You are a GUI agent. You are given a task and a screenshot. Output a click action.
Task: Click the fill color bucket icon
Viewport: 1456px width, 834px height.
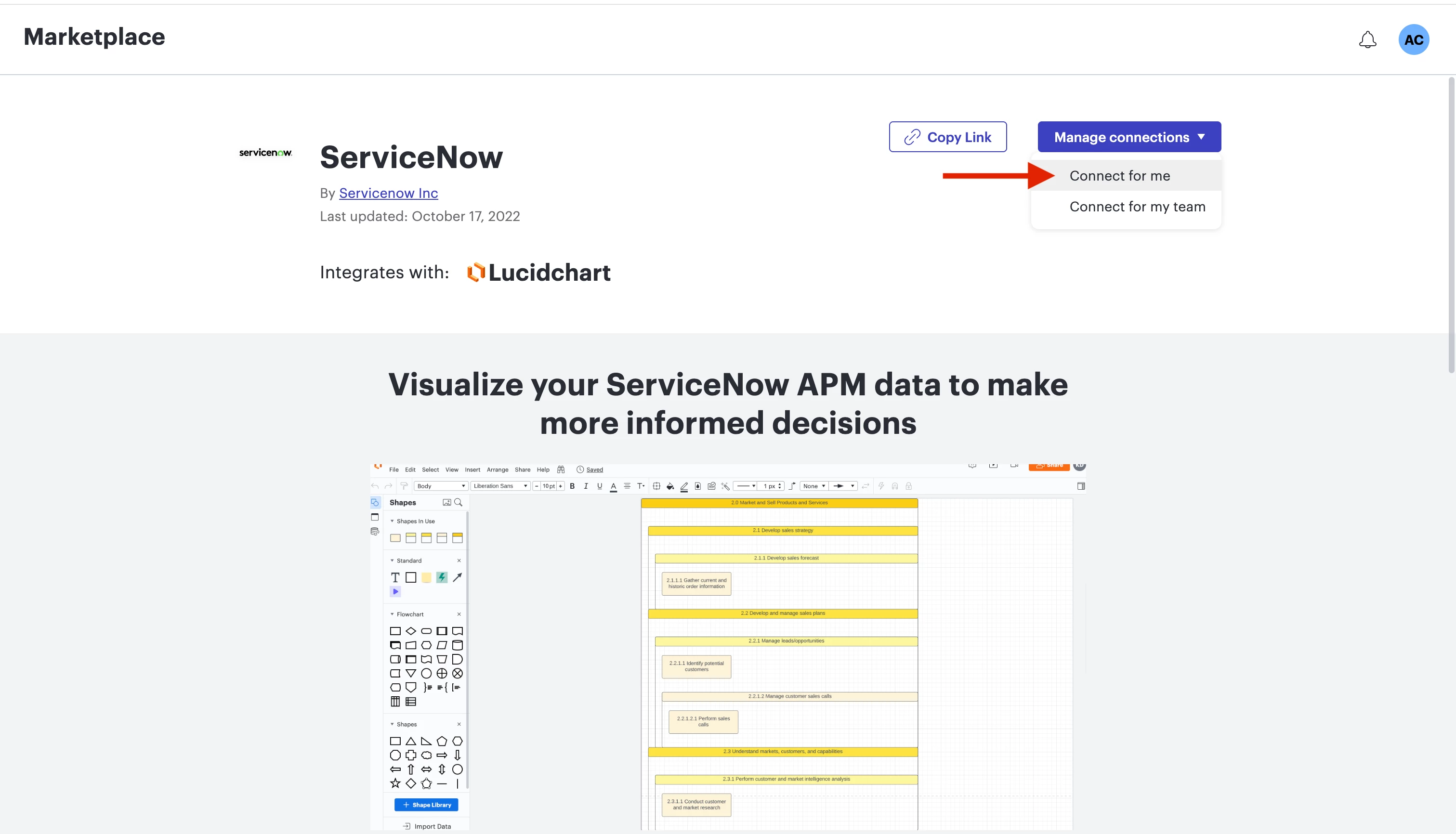[669, 486]
